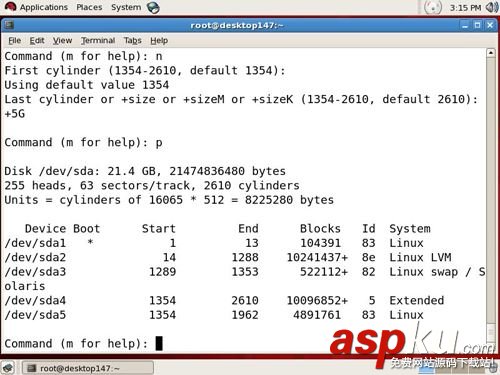Click the 'Blocks' column header
Image resolution: width=500 pixels, height=375 pixels.
(320, 229)
